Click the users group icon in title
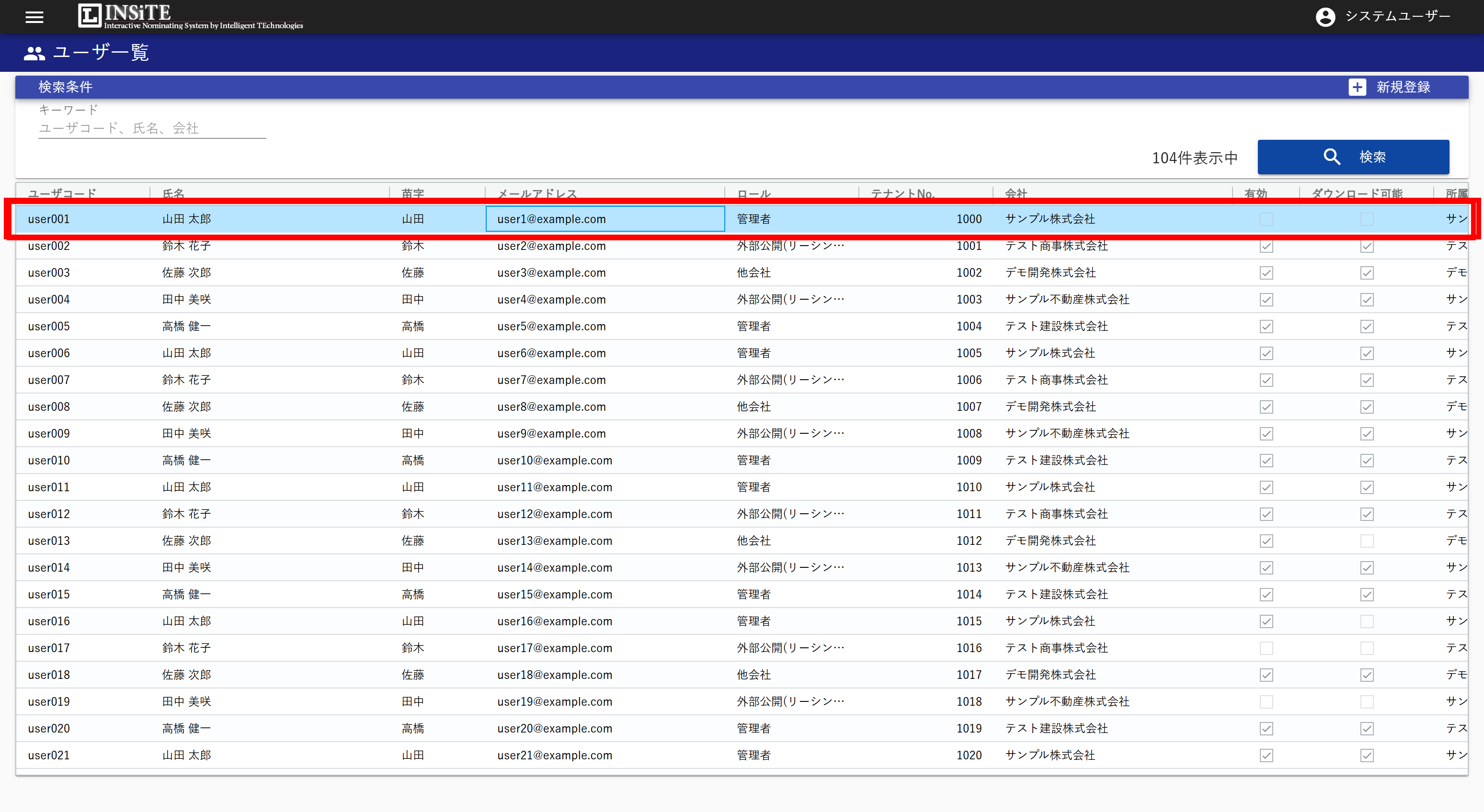Image resolution: width=1484 pixels, height=812 pixels. 34,53
